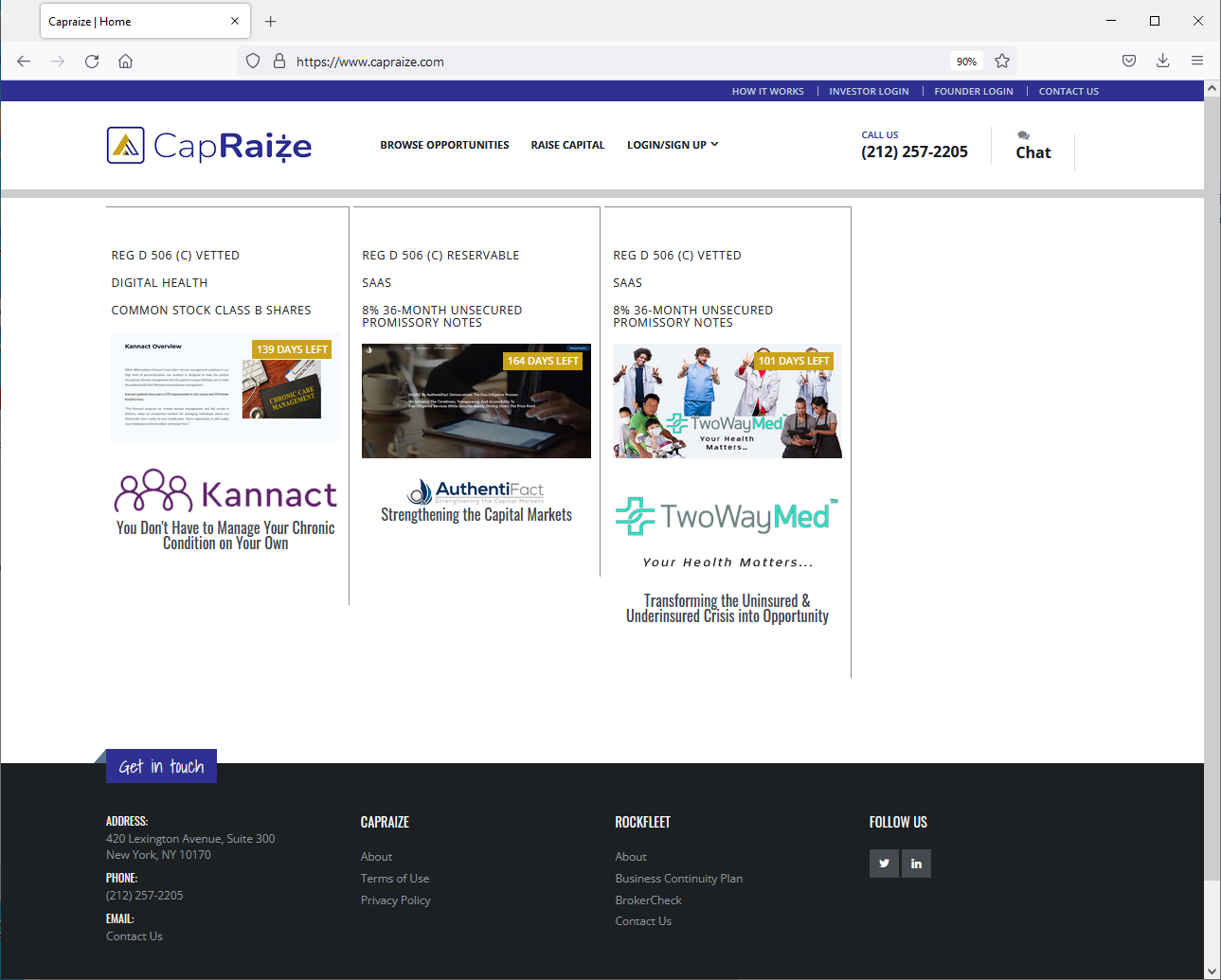The width and height of the screenshot is (1221, 980).
Task: Open Investor Login link
Action: [869, 92]
